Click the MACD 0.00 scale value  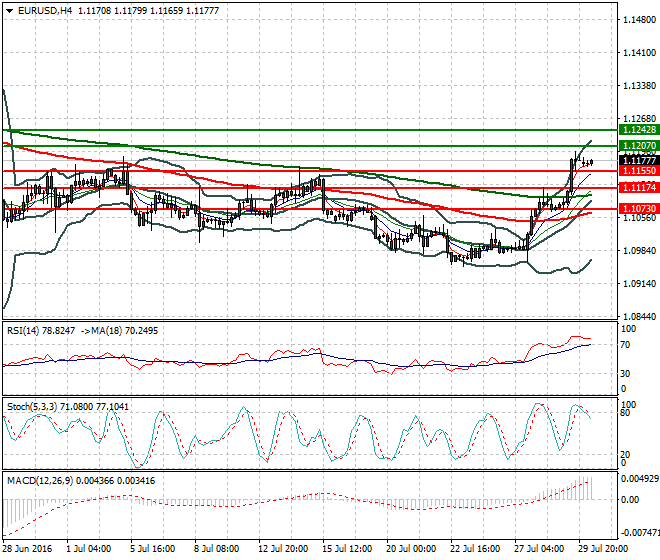(x=630, y=500)
